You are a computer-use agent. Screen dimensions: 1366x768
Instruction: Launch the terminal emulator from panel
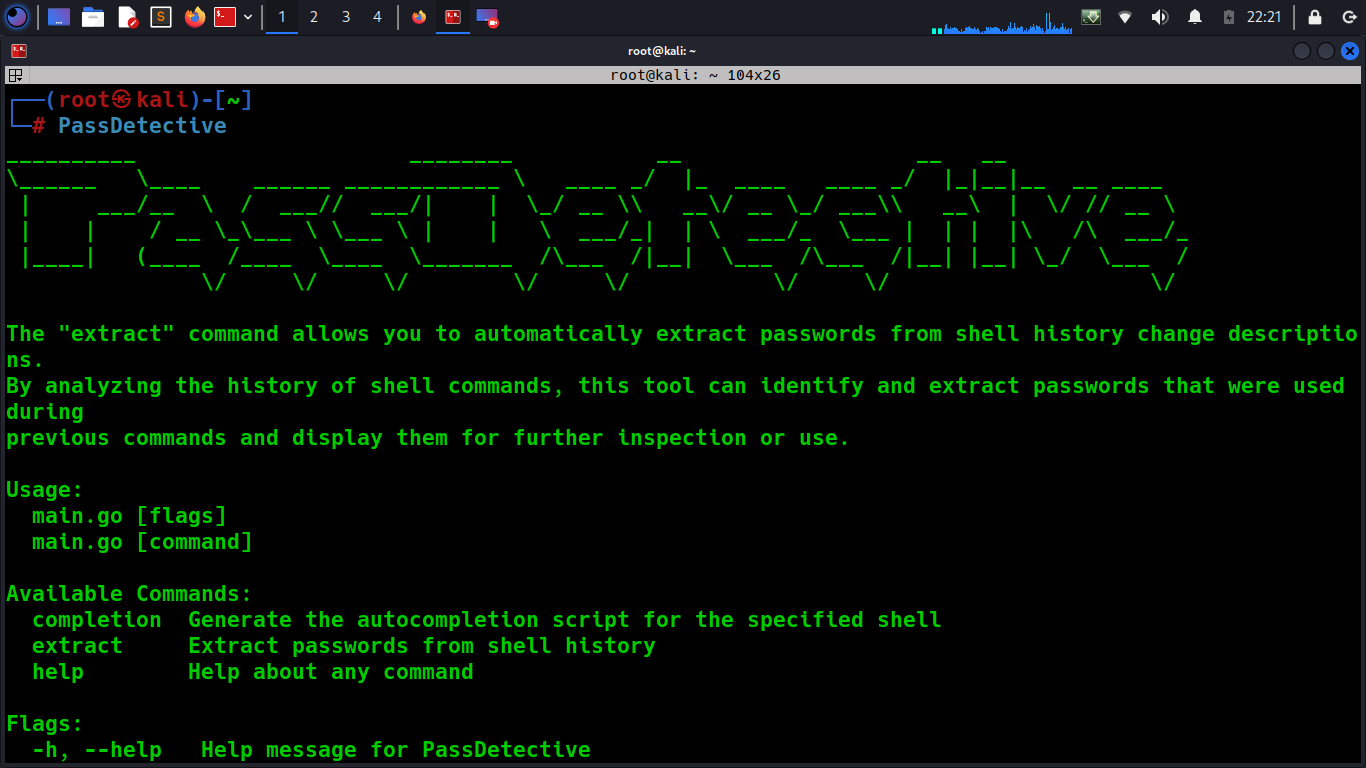click(x=225, y=17)
